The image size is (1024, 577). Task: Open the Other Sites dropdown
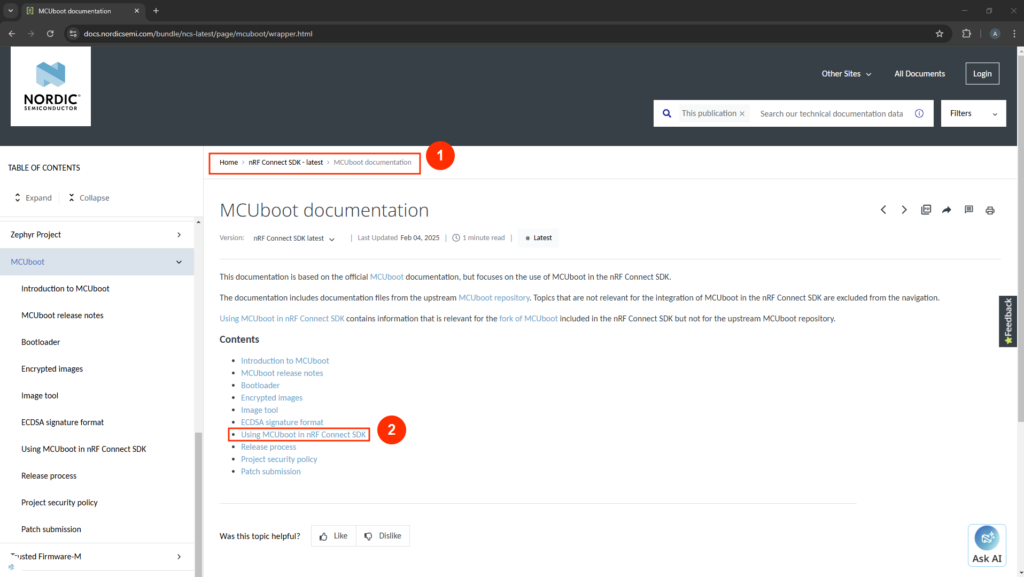tap(846, 74)
